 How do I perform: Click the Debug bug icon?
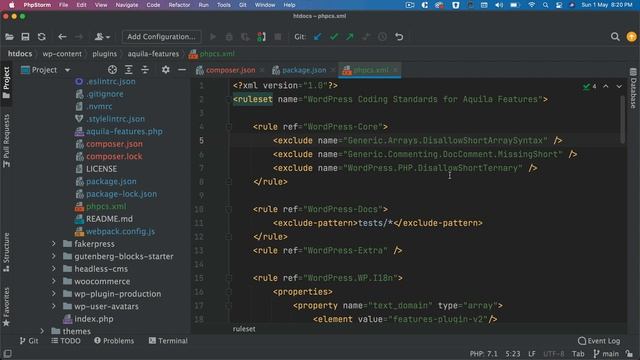pyautogui.click(x=229, y=37)
